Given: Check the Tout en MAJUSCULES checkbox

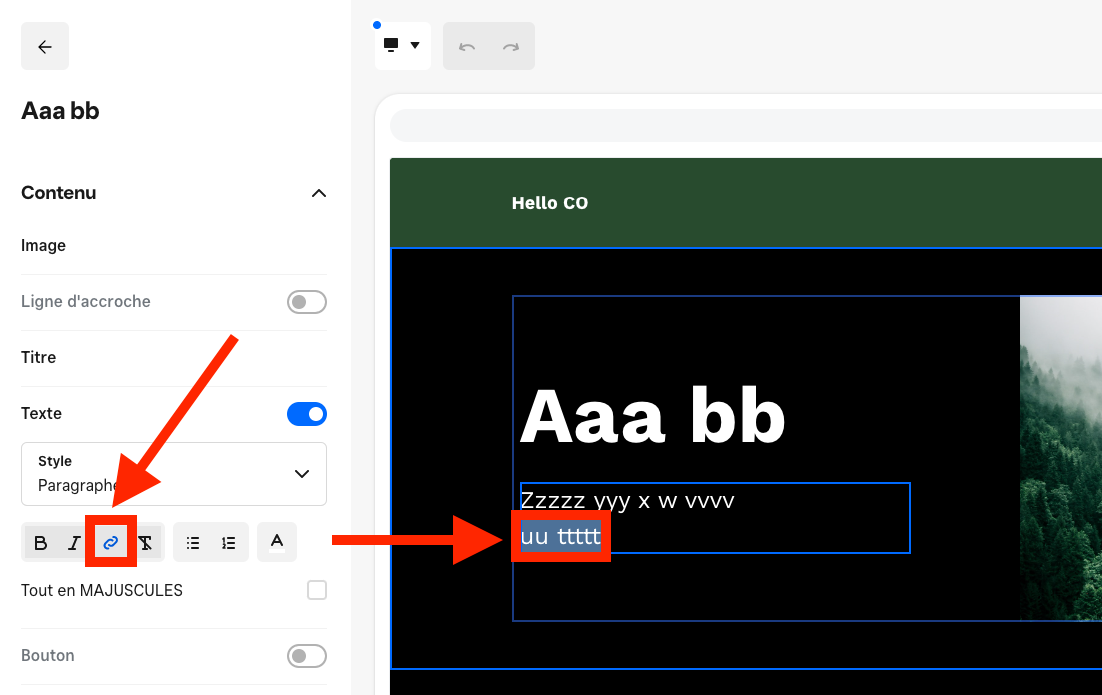Looking at the screenshot, I should pyautogui.click(x=317, y=590).
